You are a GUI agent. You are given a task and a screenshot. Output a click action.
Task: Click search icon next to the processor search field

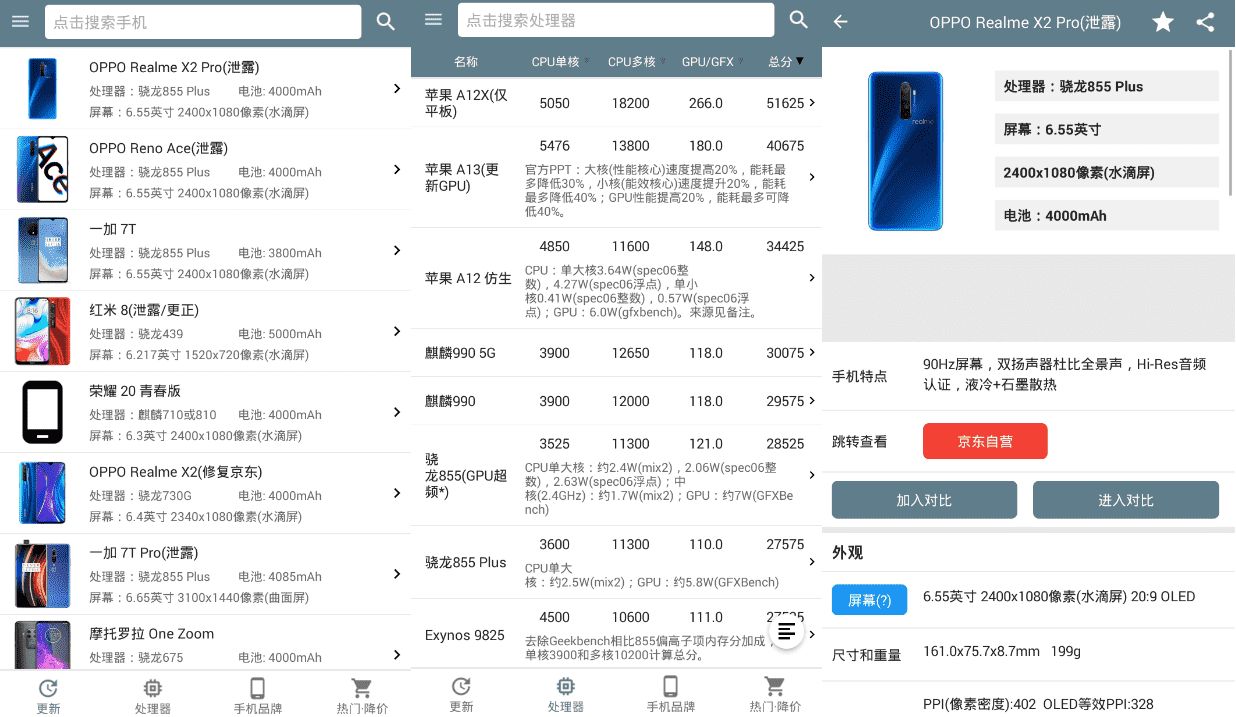(x=798, y=20)
